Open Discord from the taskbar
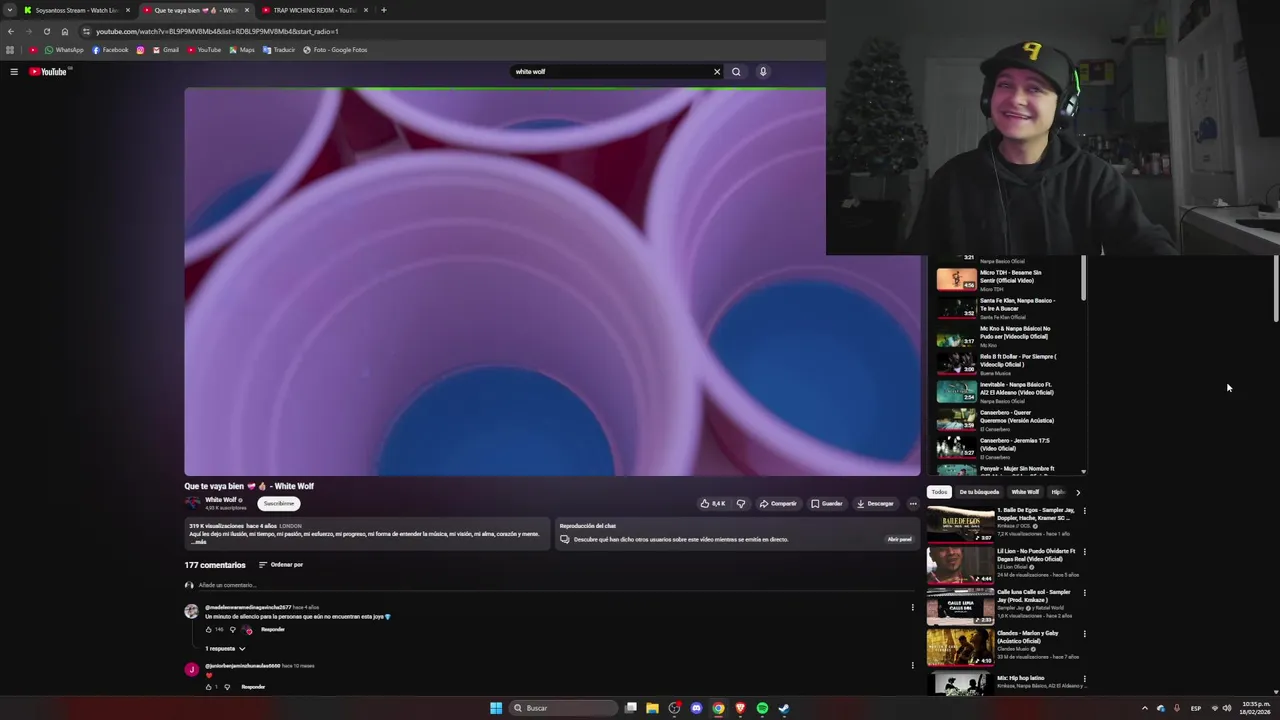The image size is (1280, 720). click(x=696, y=708)
